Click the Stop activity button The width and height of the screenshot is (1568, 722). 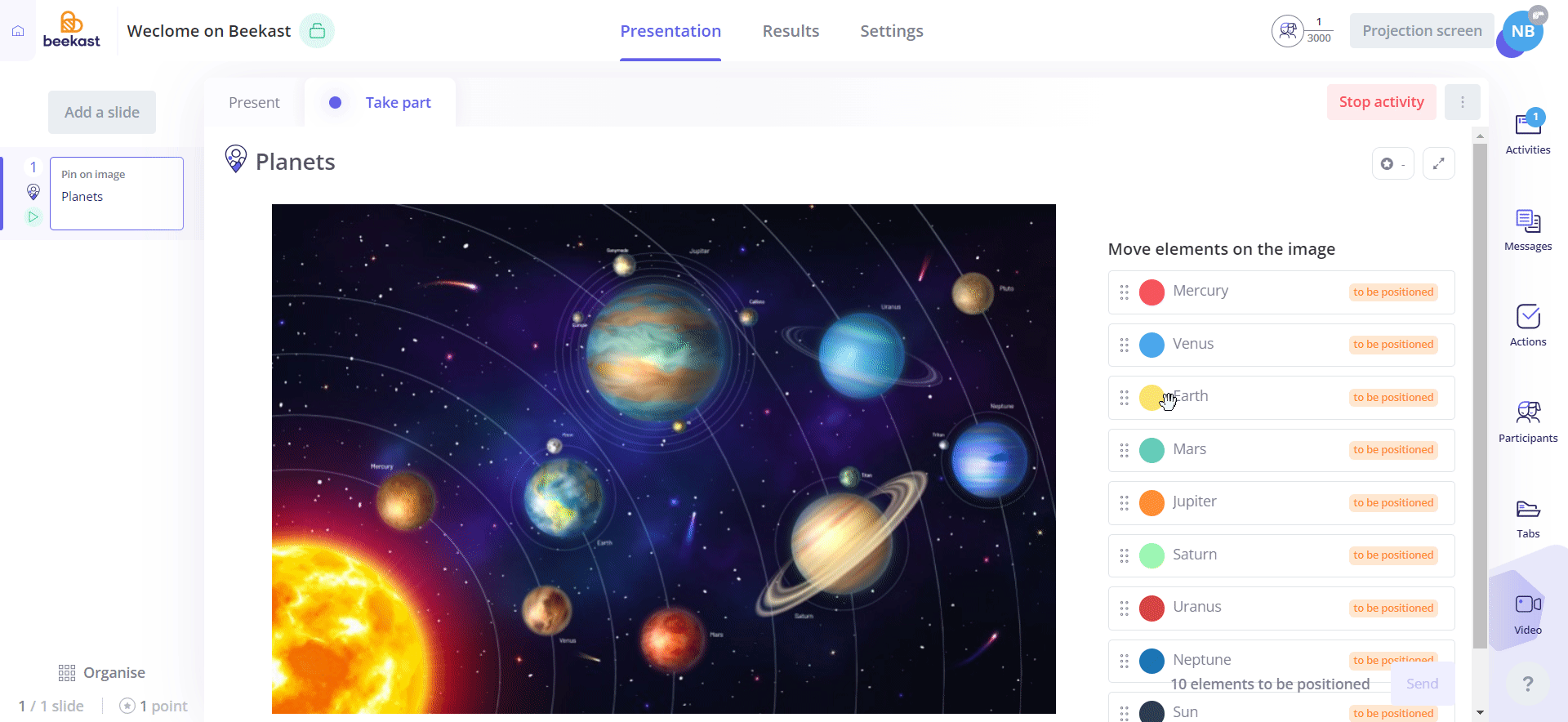pos(1382,102)
